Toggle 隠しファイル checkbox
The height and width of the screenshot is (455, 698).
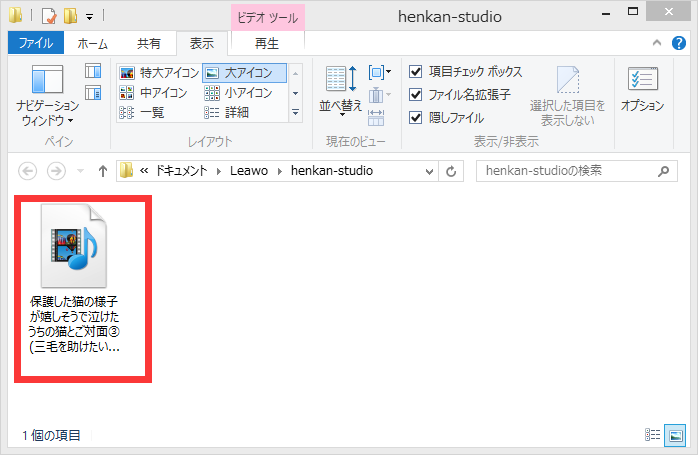(415, 118)
